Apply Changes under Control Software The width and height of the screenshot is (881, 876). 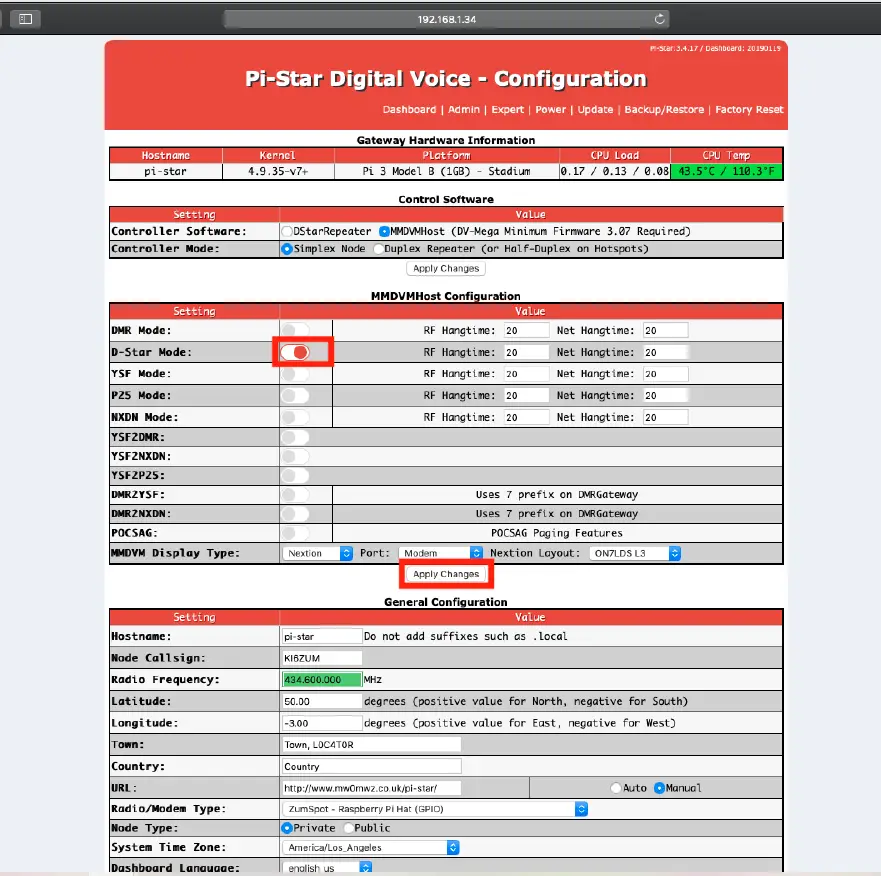(446, 269)
